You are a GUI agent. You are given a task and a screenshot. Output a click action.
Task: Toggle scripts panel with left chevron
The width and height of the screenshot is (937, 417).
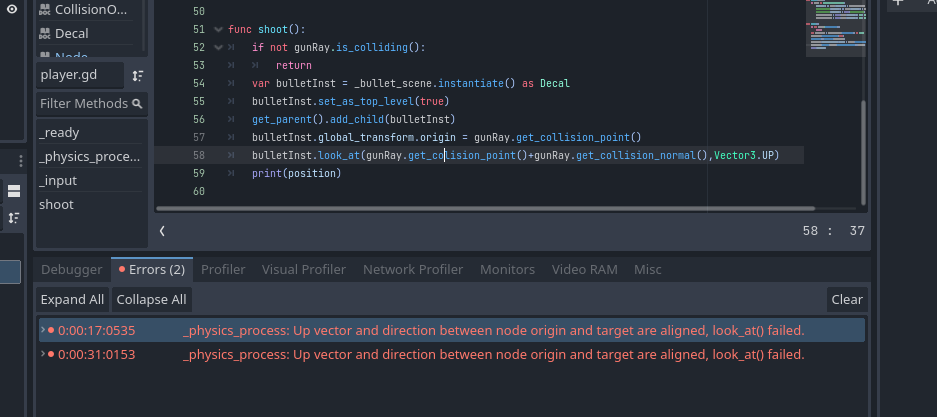[x=162, y=231]
